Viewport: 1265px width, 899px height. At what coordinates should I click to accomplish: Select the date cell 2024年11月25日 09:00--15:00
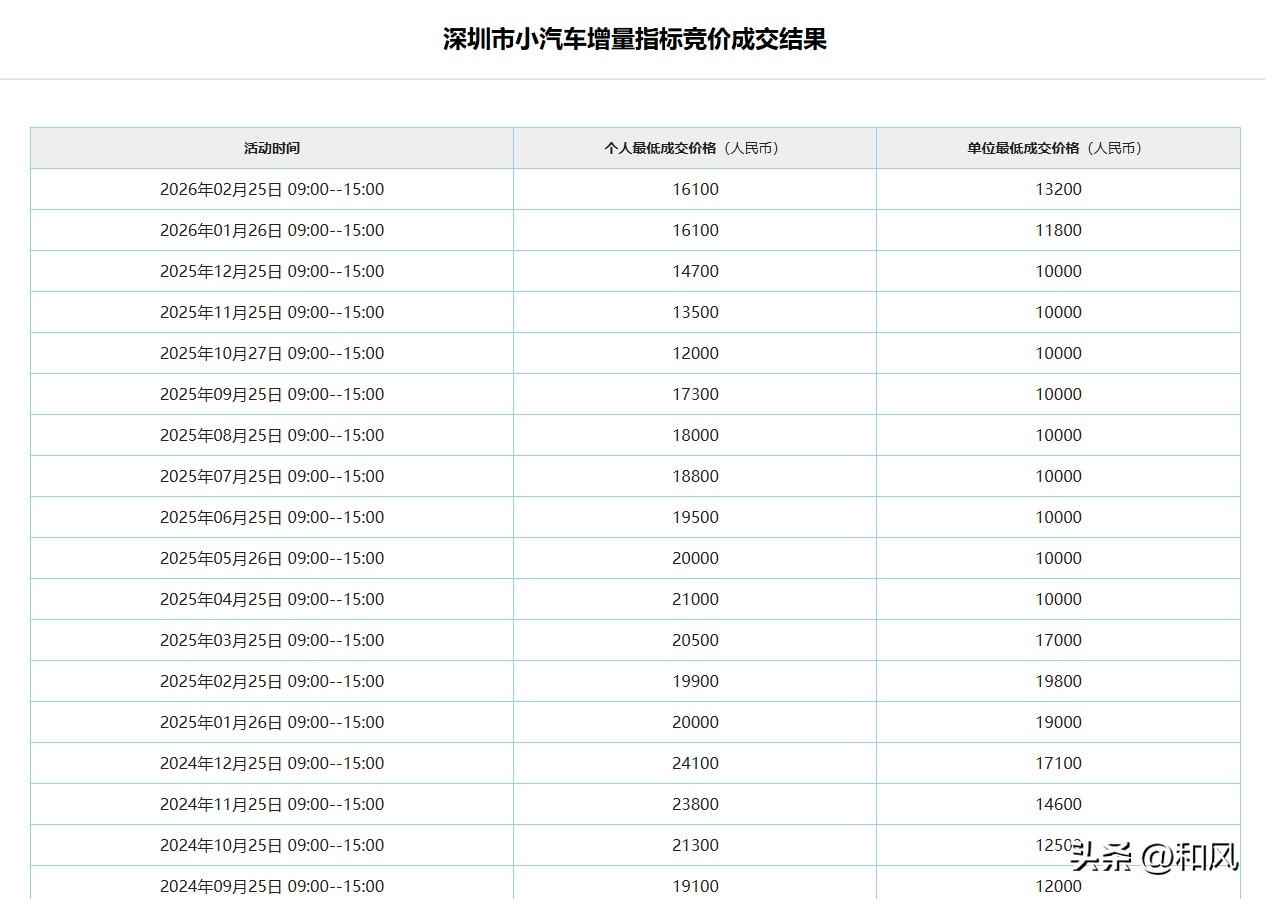[x=272, y=804]
